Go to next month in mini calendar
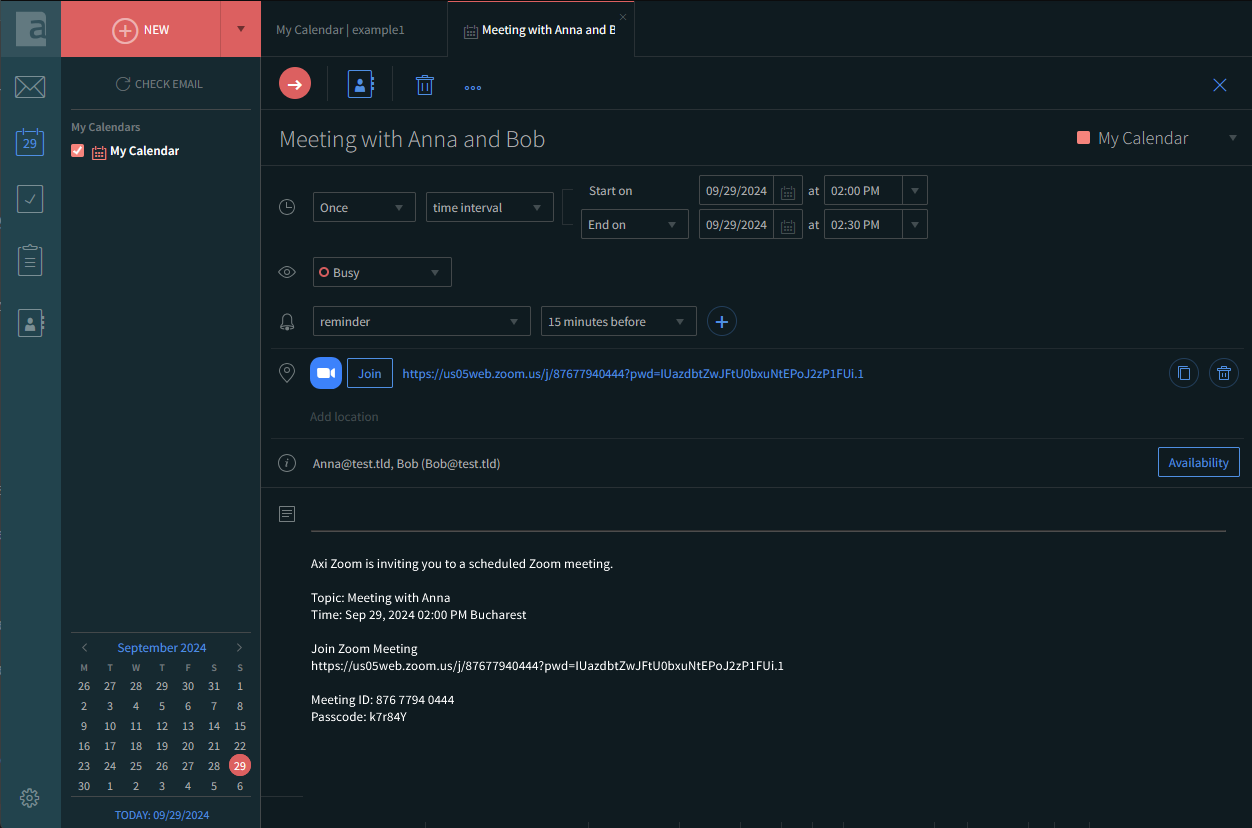 pyautogui.click(x=239, y=648)
